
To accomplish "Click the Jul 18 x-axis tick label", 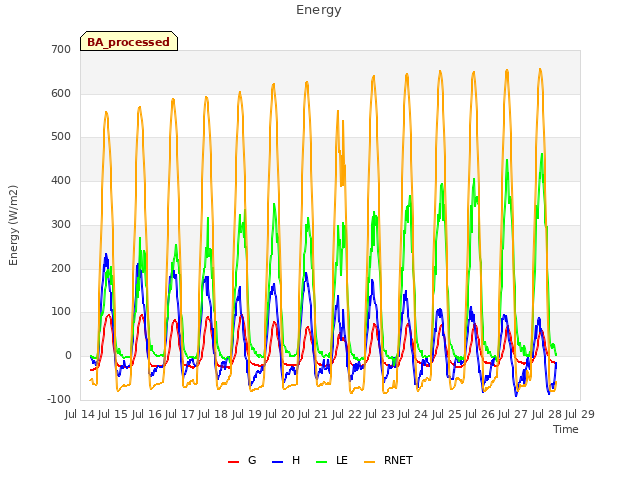I will (213, 414).
